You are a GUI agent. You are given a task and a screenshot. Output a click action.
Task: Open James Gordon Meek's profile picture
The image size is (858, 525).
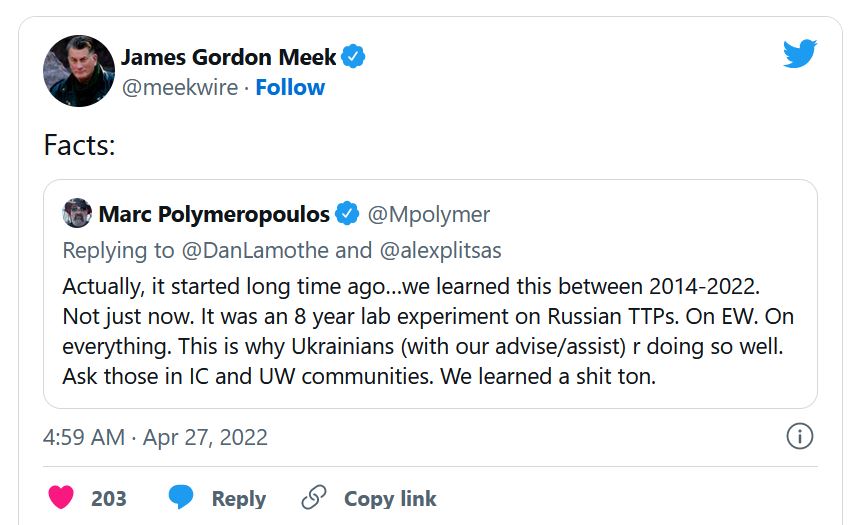tap(78, 71)
